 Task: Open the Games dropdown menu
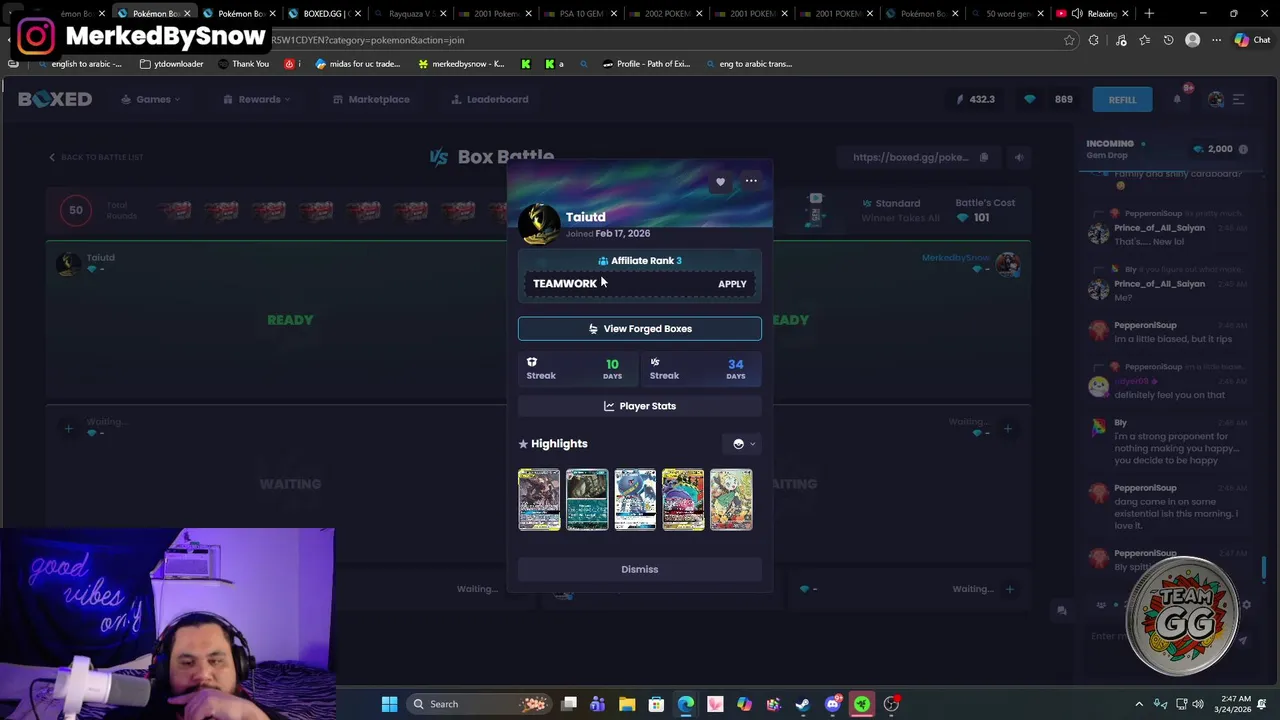click(x=151, y=99)
